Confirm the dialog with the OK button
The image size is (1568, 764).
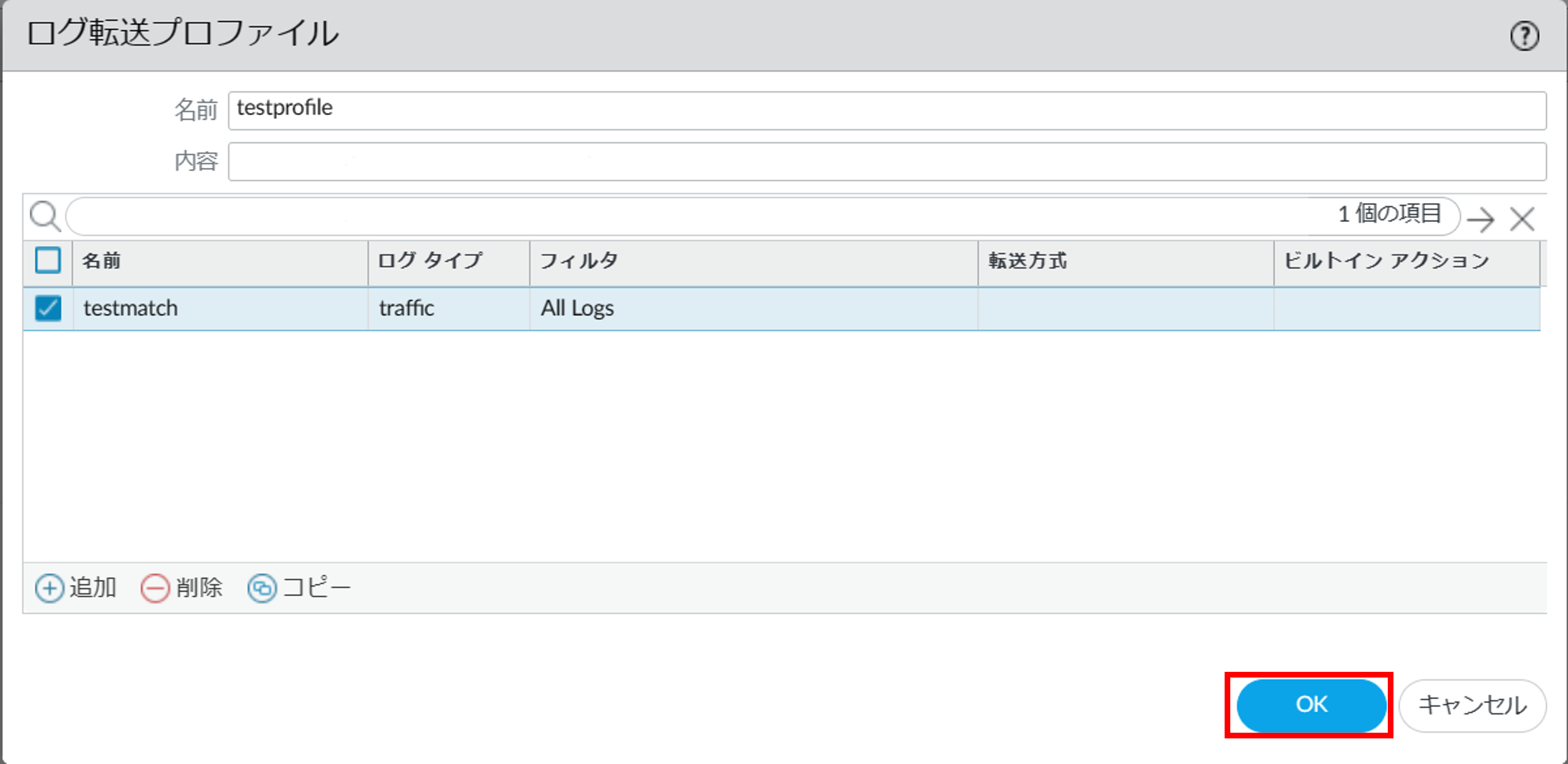coord(1310,705)
